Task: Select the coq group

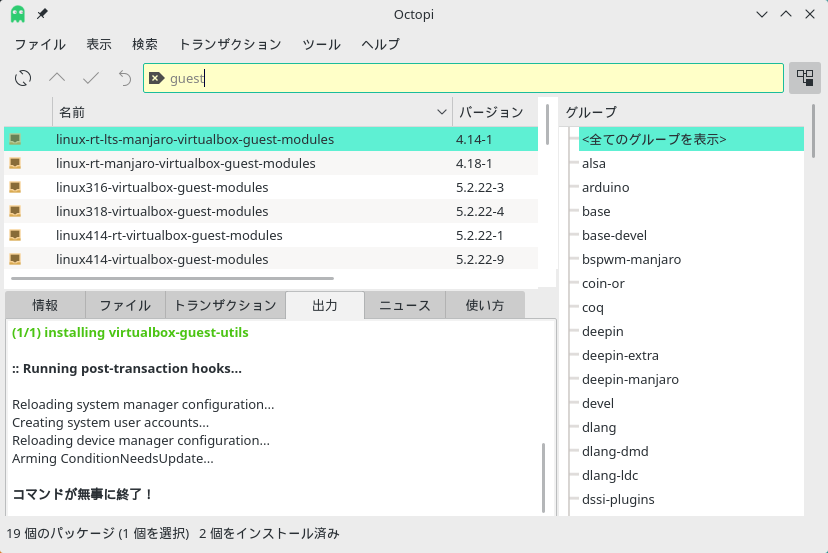Action: [x=592, y=307]
